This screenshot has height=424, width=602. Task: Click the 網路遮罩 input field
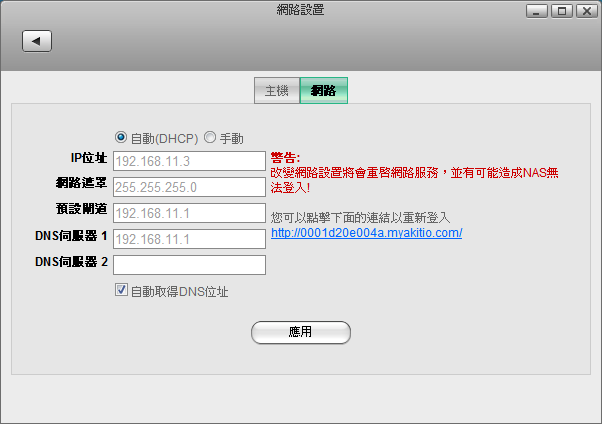(x=189, y=187)
